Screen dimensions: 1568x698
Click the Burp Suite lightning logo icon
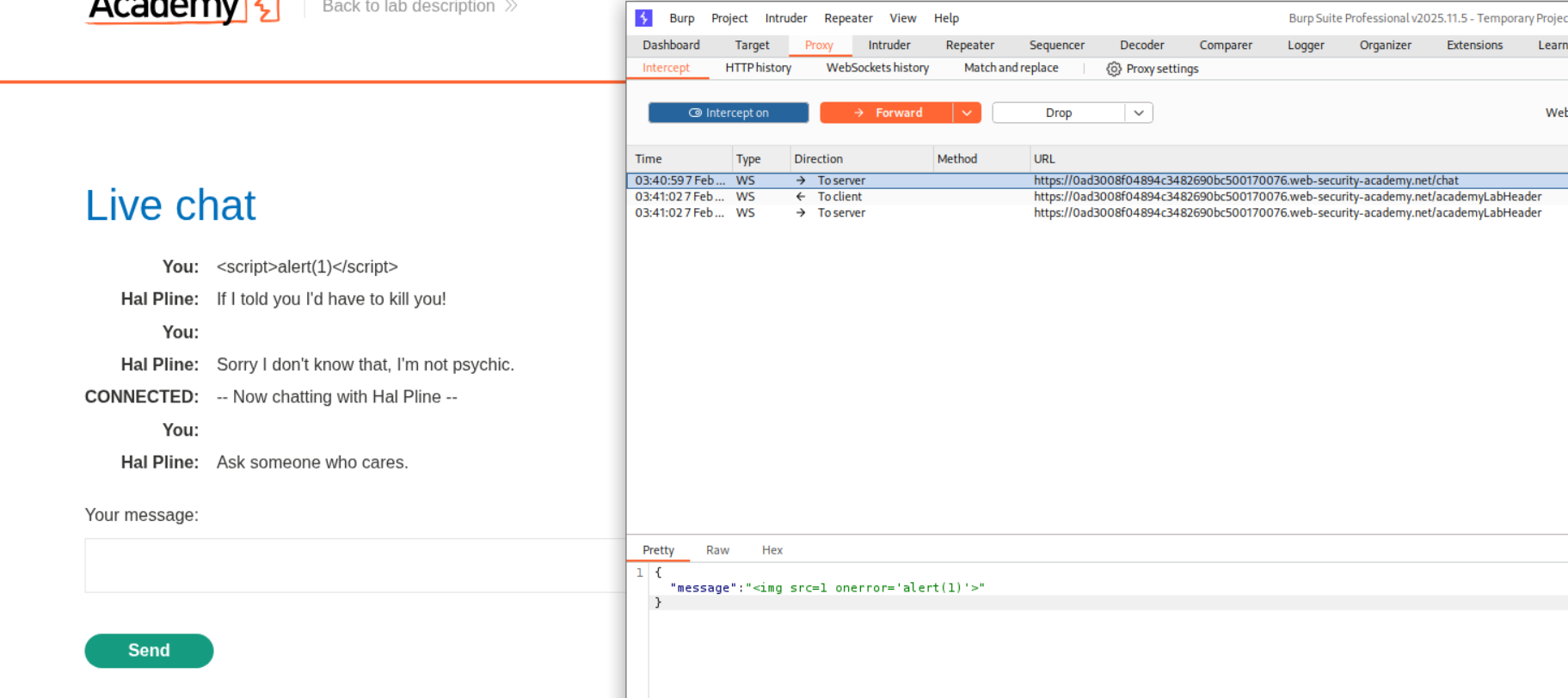point(643,18)
